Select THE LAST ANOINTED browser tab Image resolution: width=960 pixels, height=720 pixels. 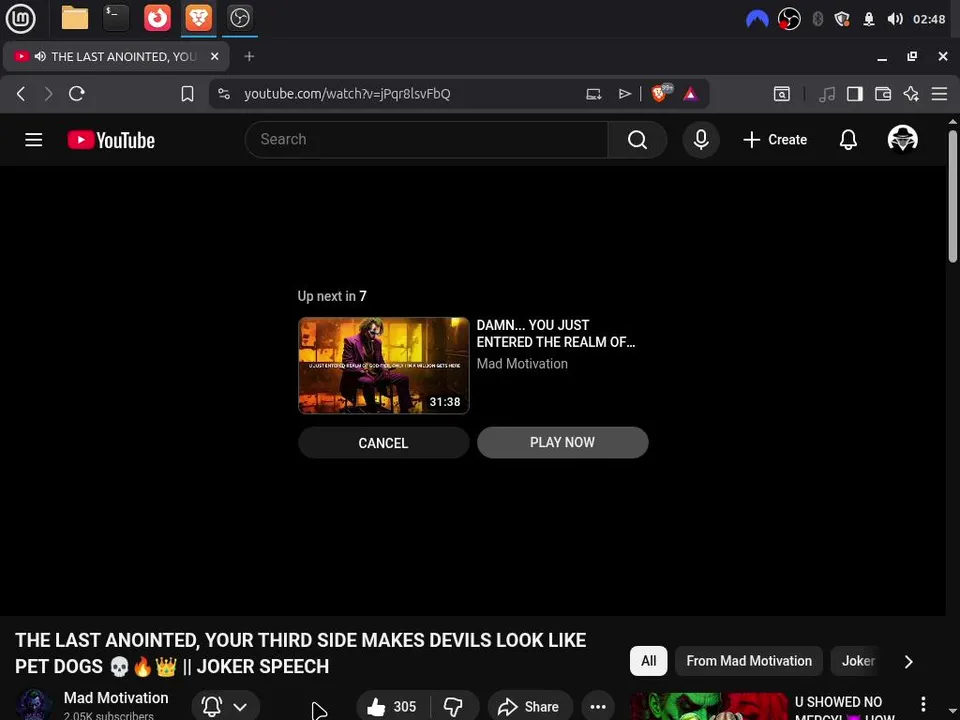116,56
